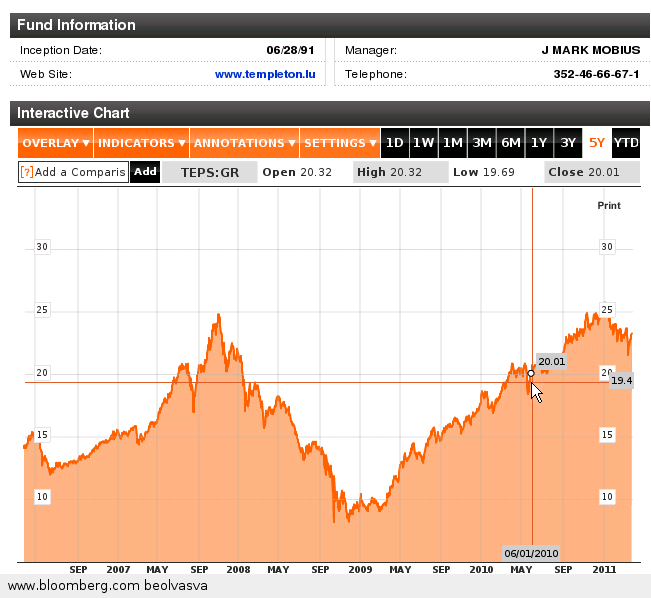The image size is (651, 598).
Task: Select the 3Y chart range
Action: click(569, 143)
